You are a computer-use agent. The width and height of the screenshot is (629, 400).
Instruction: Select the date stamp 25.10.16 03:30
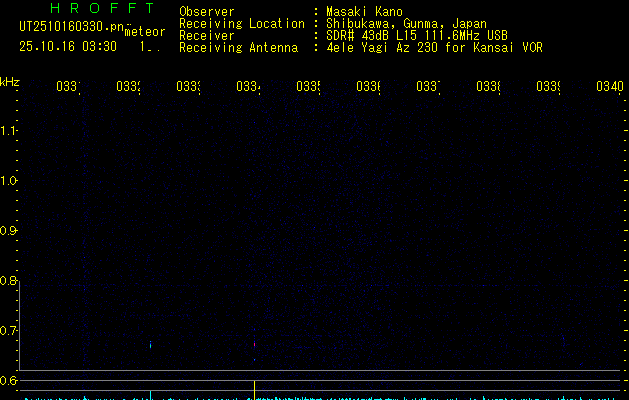(68, 47)
